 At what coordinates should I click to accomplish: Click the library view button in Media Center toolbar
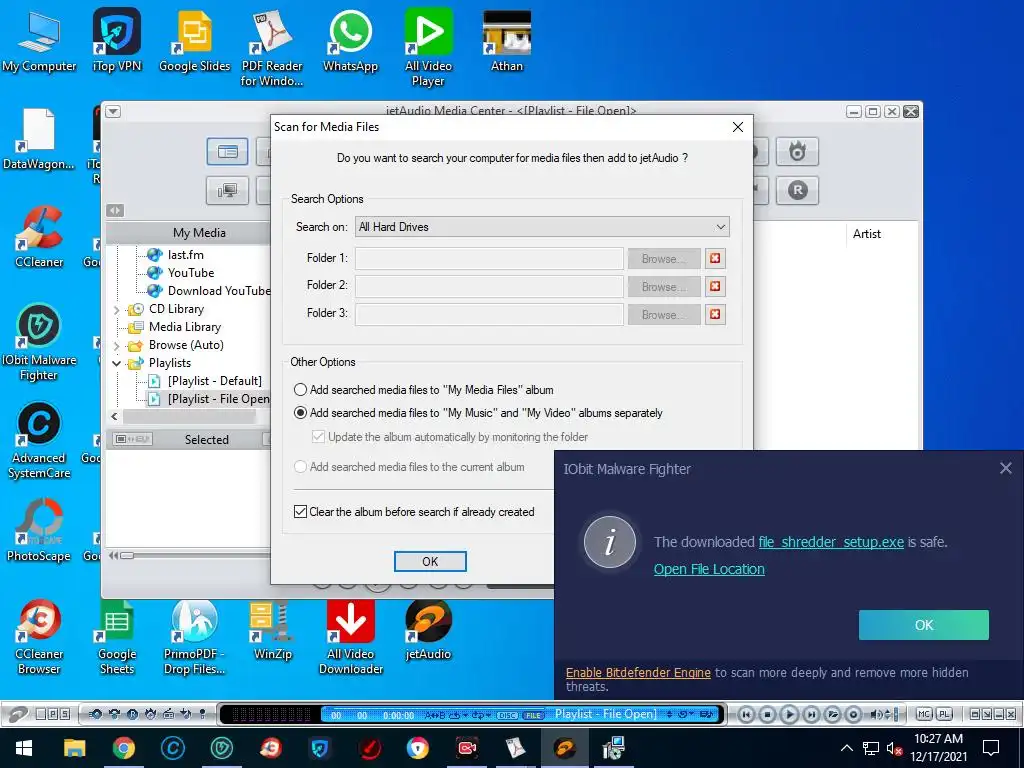point(227,152)
